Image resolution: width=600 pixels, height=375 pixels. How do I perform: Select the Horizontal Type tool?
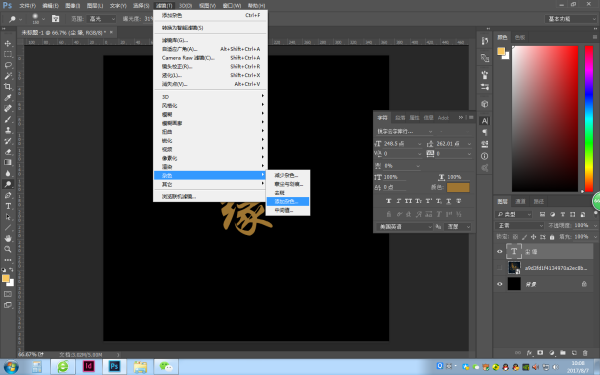click(8, 206)
